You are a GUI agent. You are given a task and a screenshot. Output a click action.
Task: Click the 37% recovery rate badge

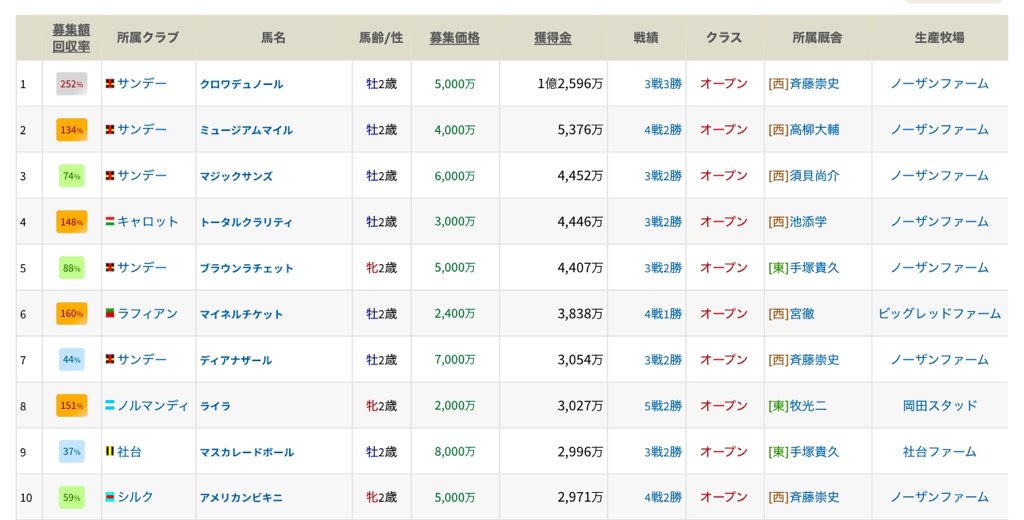click(71, 451)
